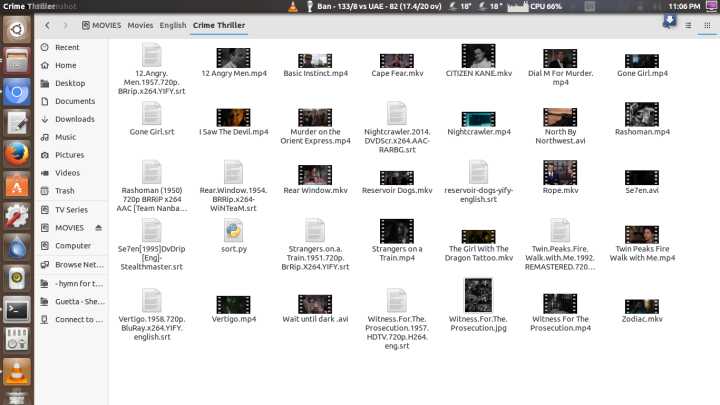Select Strangers on a Train.mp4
720x405 pixels.
click(x=397, y=240)
